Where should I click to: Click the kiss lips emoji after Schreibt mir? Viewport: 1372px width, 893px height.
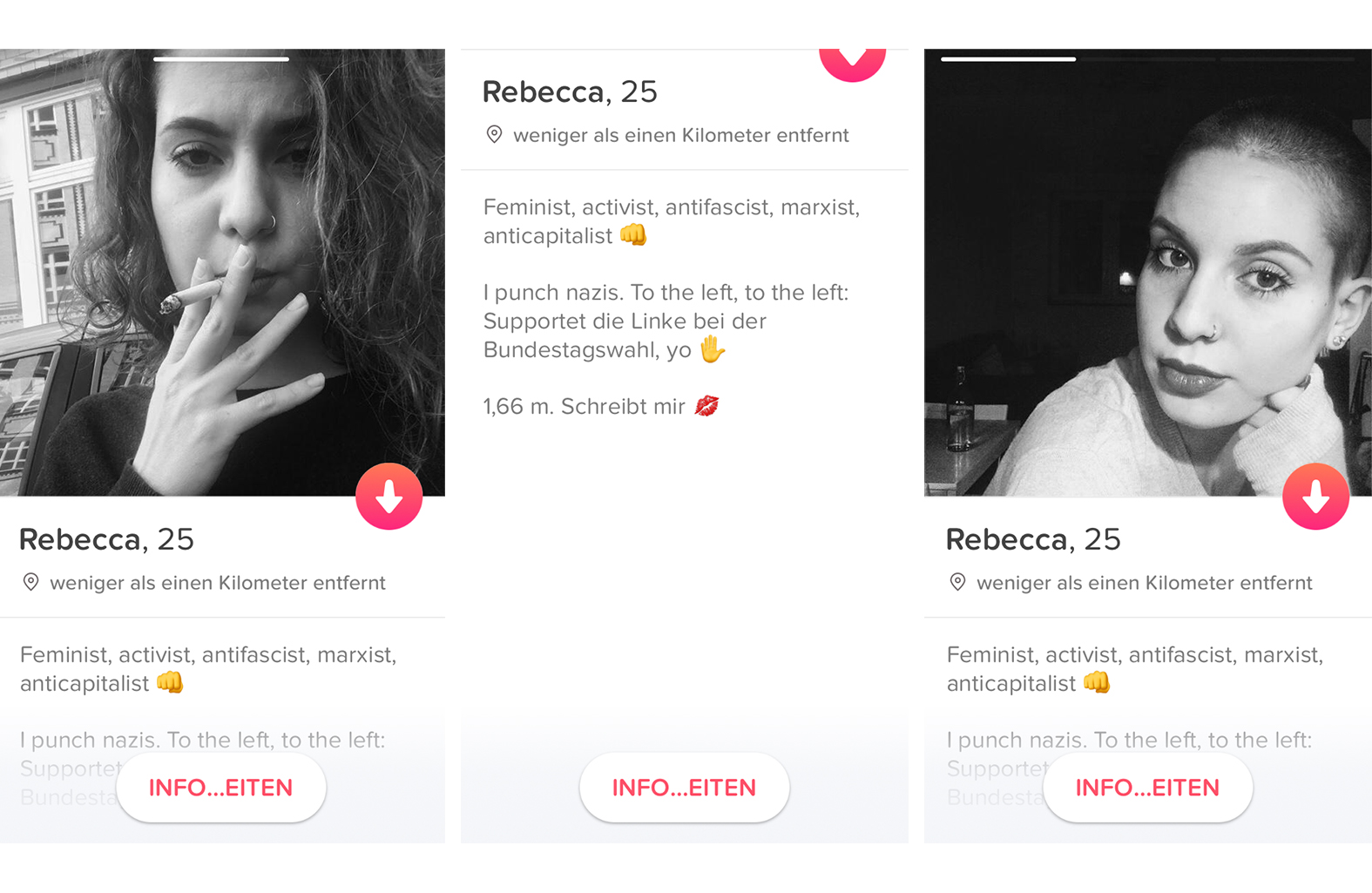(x=706, y=406)
